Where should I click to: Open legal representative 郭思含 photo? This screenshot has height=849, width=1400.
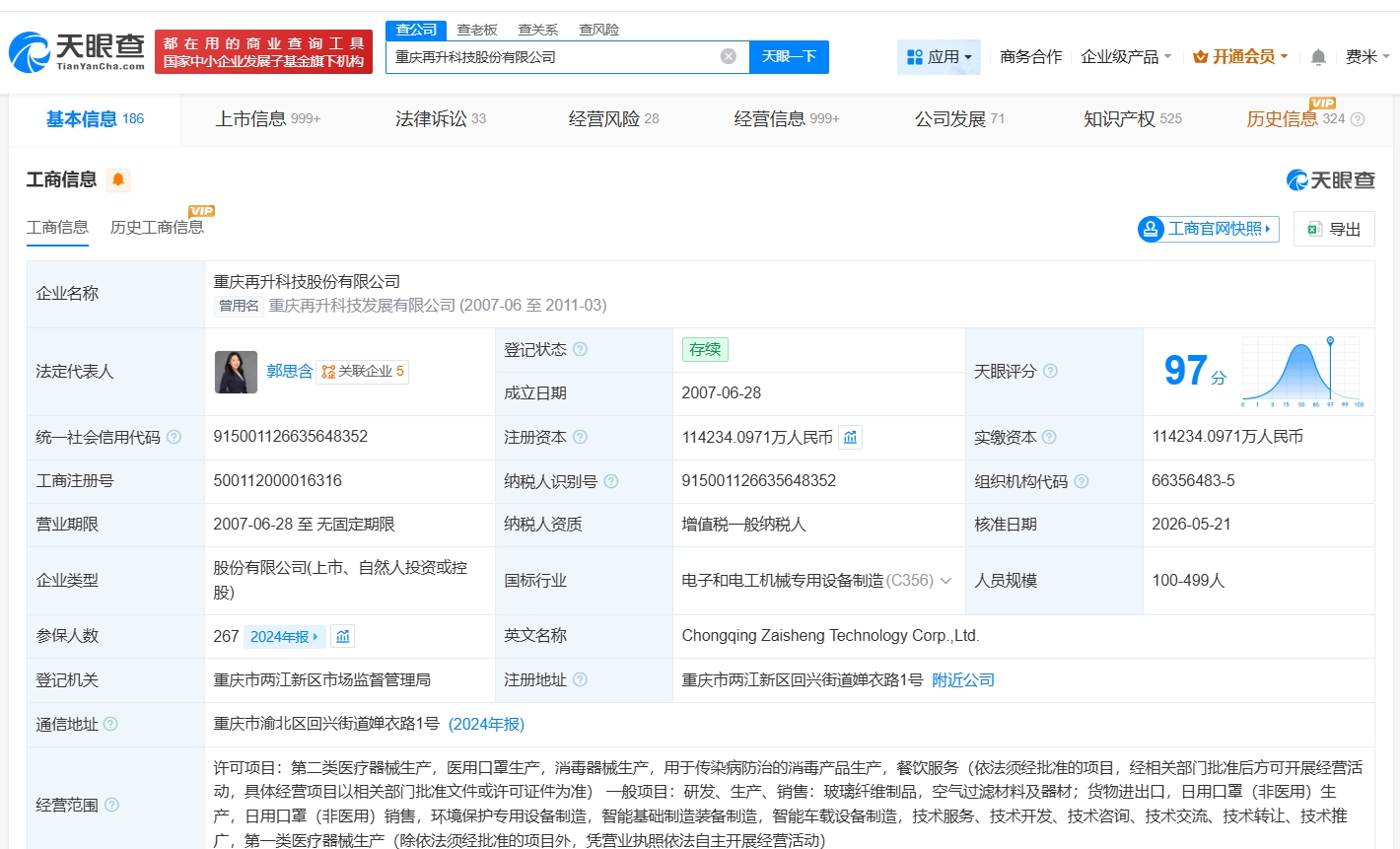tap(236, 372)
